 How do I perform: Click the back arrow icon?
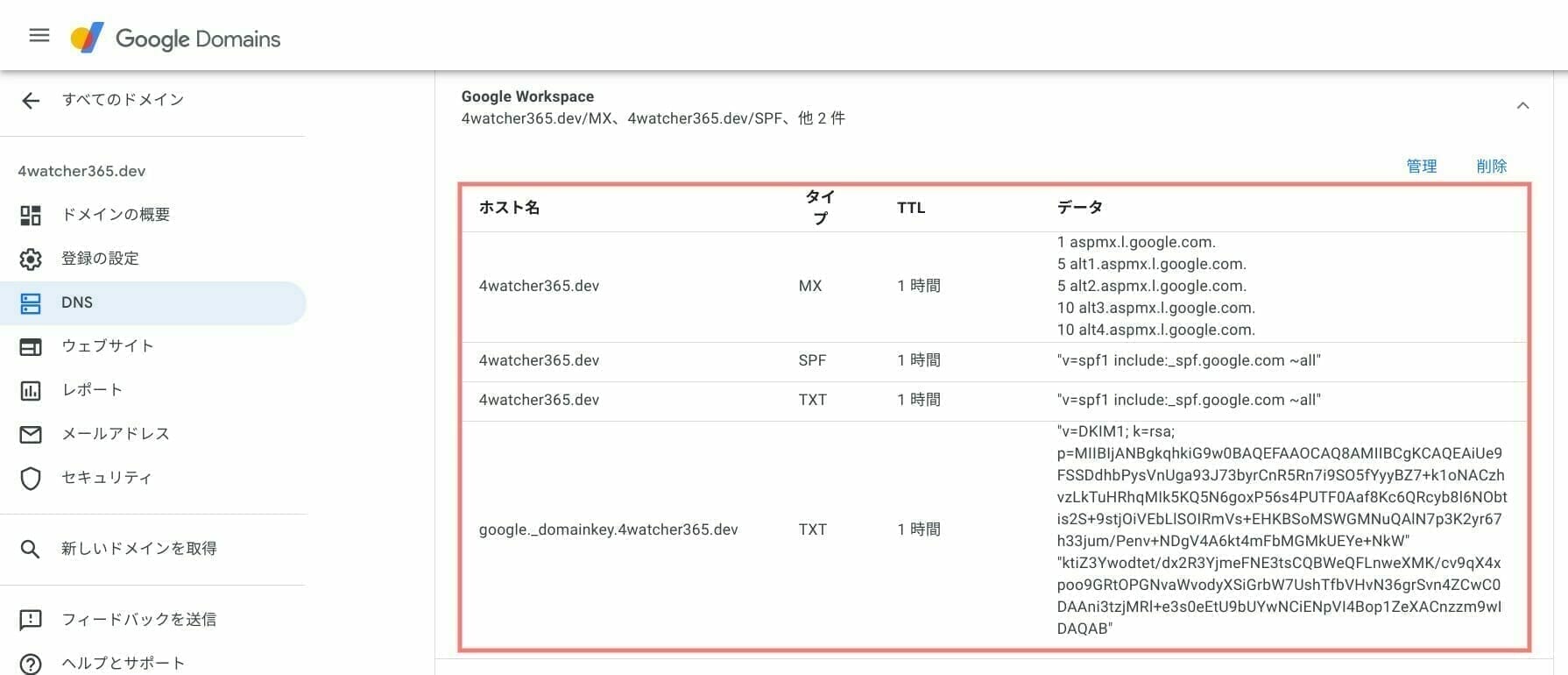(x=31, y=101)
